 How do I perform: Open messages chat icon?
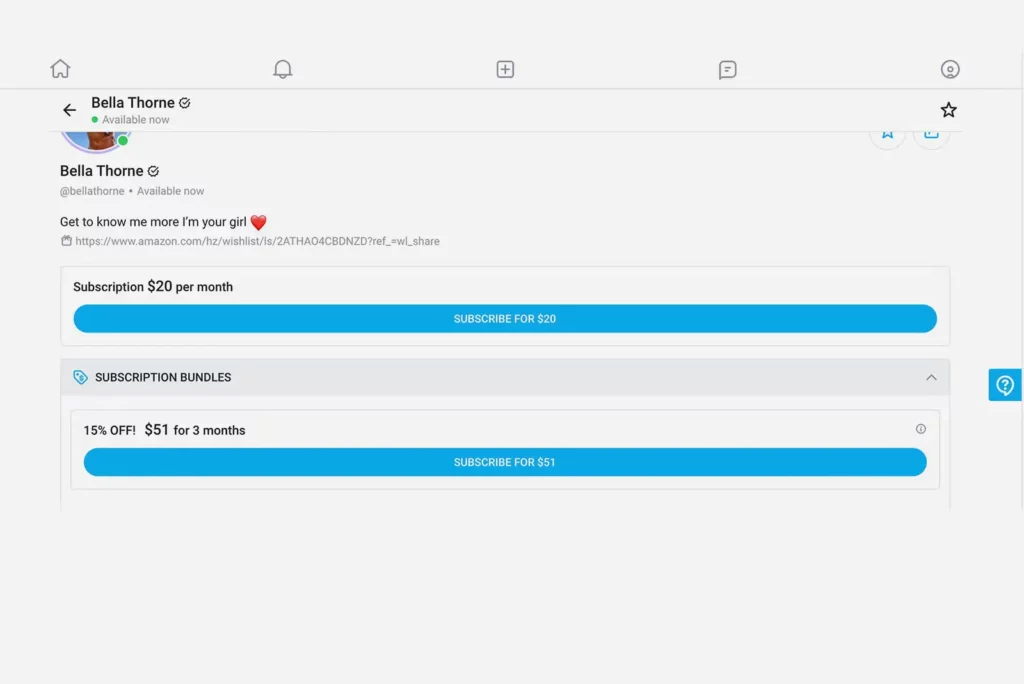pyautogui.click(x=728, y=69)
